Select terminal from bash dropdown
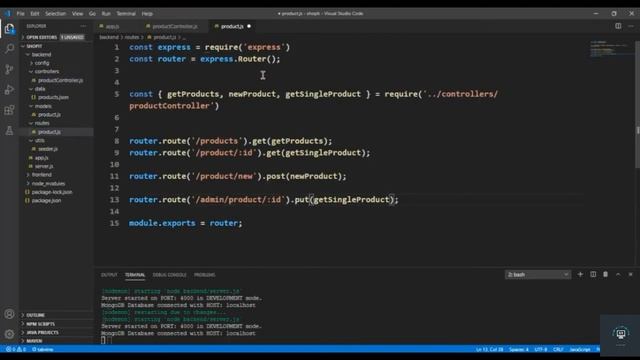Screen dimensions: 640x360 pyautogui.click(x=538, y=275)
